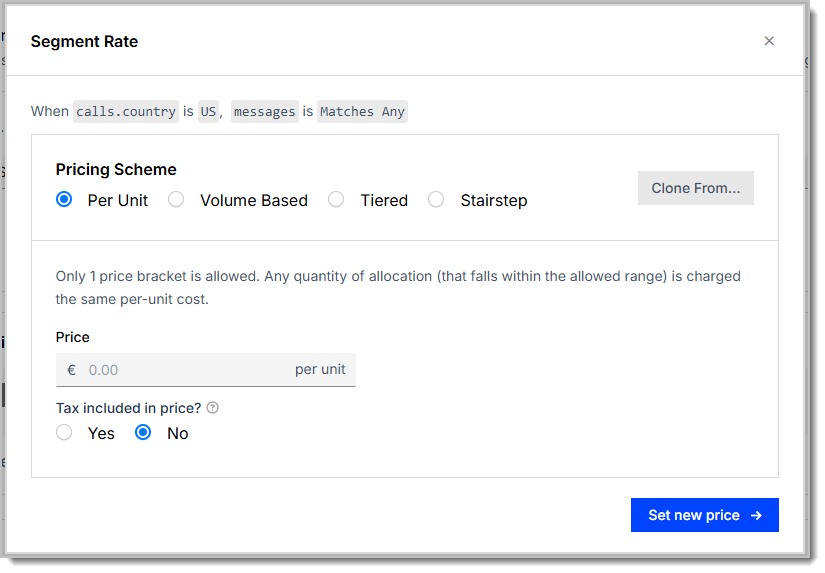Select the Per Unit pricing scheme radio
This screenshot has width=825, height=573.
64,199
